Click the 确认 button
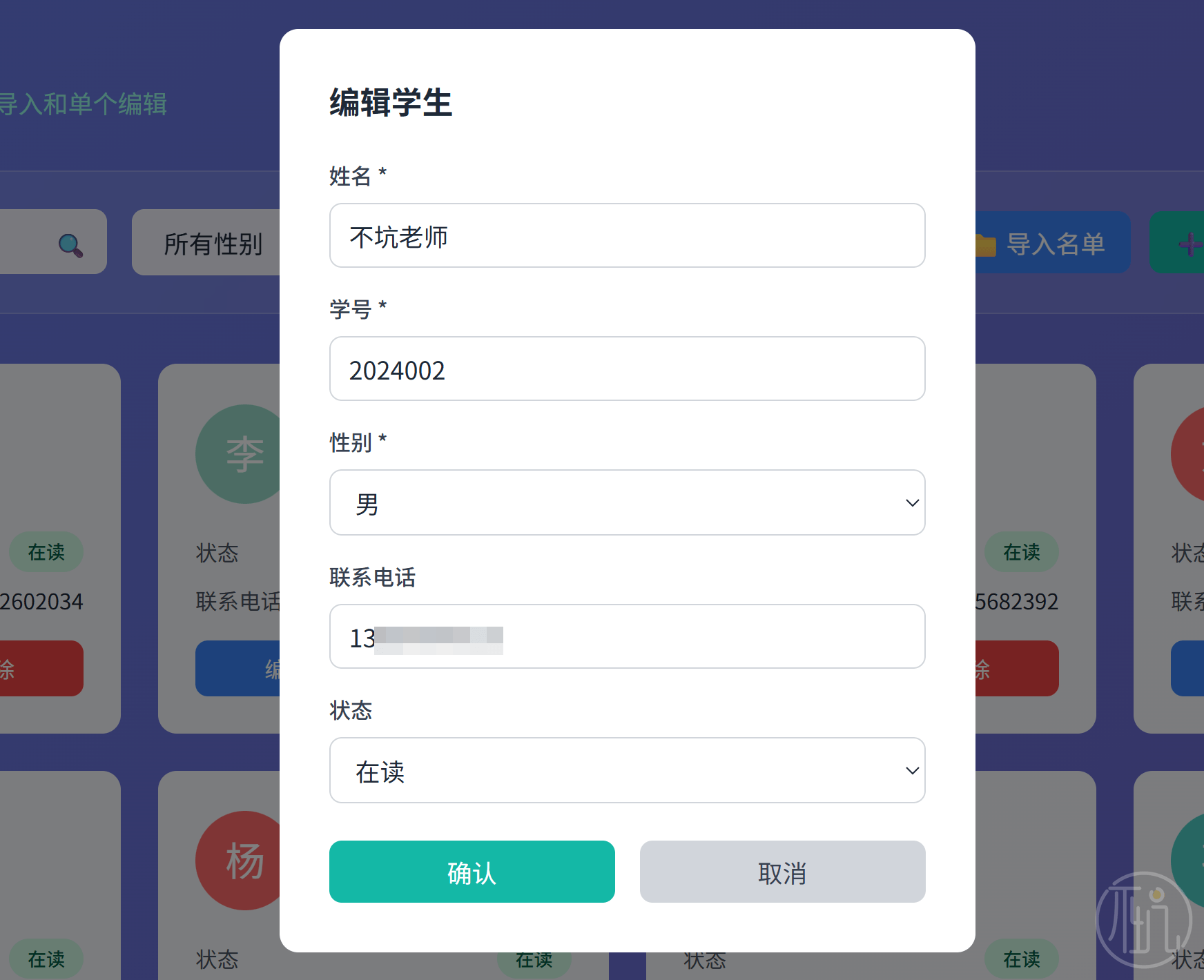This screenshot has width=1204, height=980. click(472, 872)
